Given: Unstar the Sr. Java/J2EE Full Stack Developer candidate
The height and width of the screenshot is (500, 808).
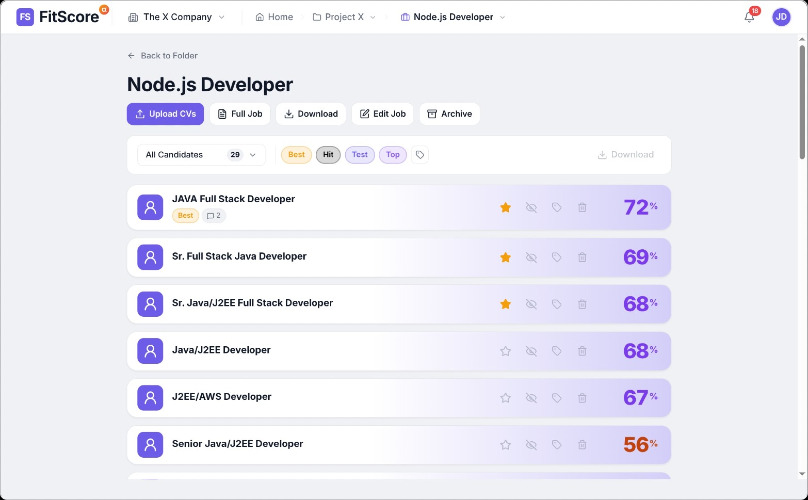Looking at the screenshot, I should point(506,304).
